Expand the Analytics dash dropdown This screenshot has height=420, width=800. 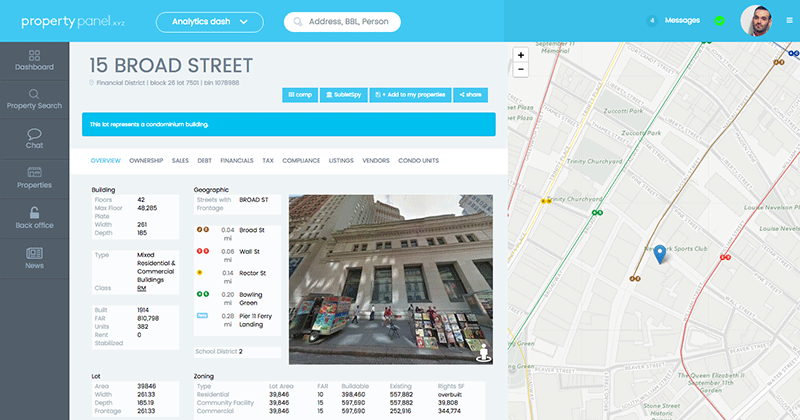tap(210, 21)
